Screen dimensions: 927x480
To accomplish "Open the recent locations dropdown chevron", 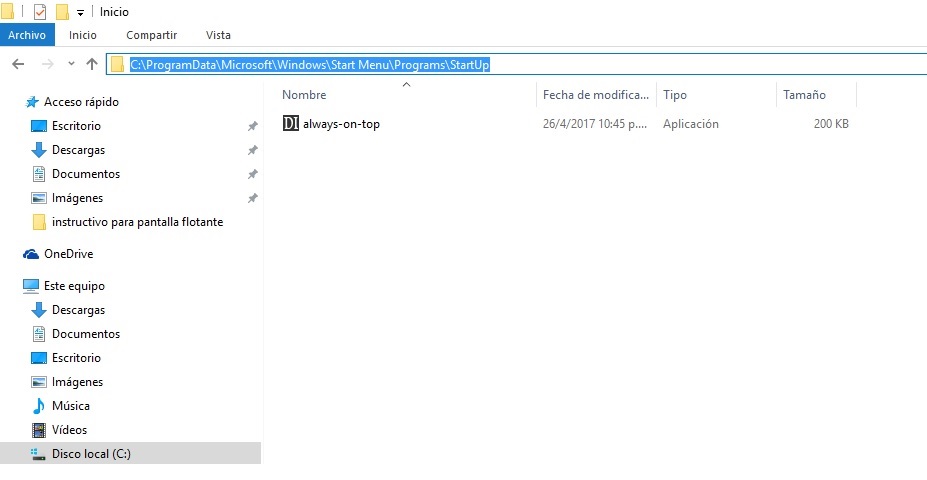I will [70, 64].
